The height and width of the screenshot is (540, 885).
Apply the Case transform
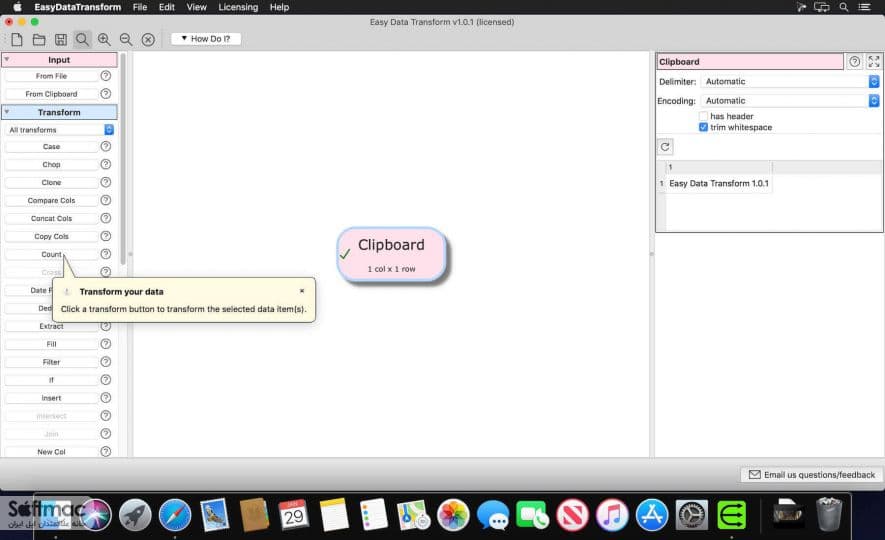coord(51,146)
